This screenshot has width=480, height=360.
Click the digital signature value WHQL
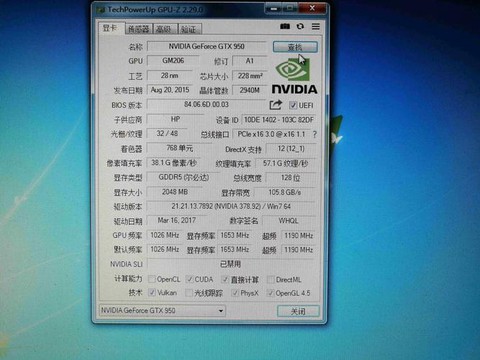pyautogui.click(x=289, y=221)
